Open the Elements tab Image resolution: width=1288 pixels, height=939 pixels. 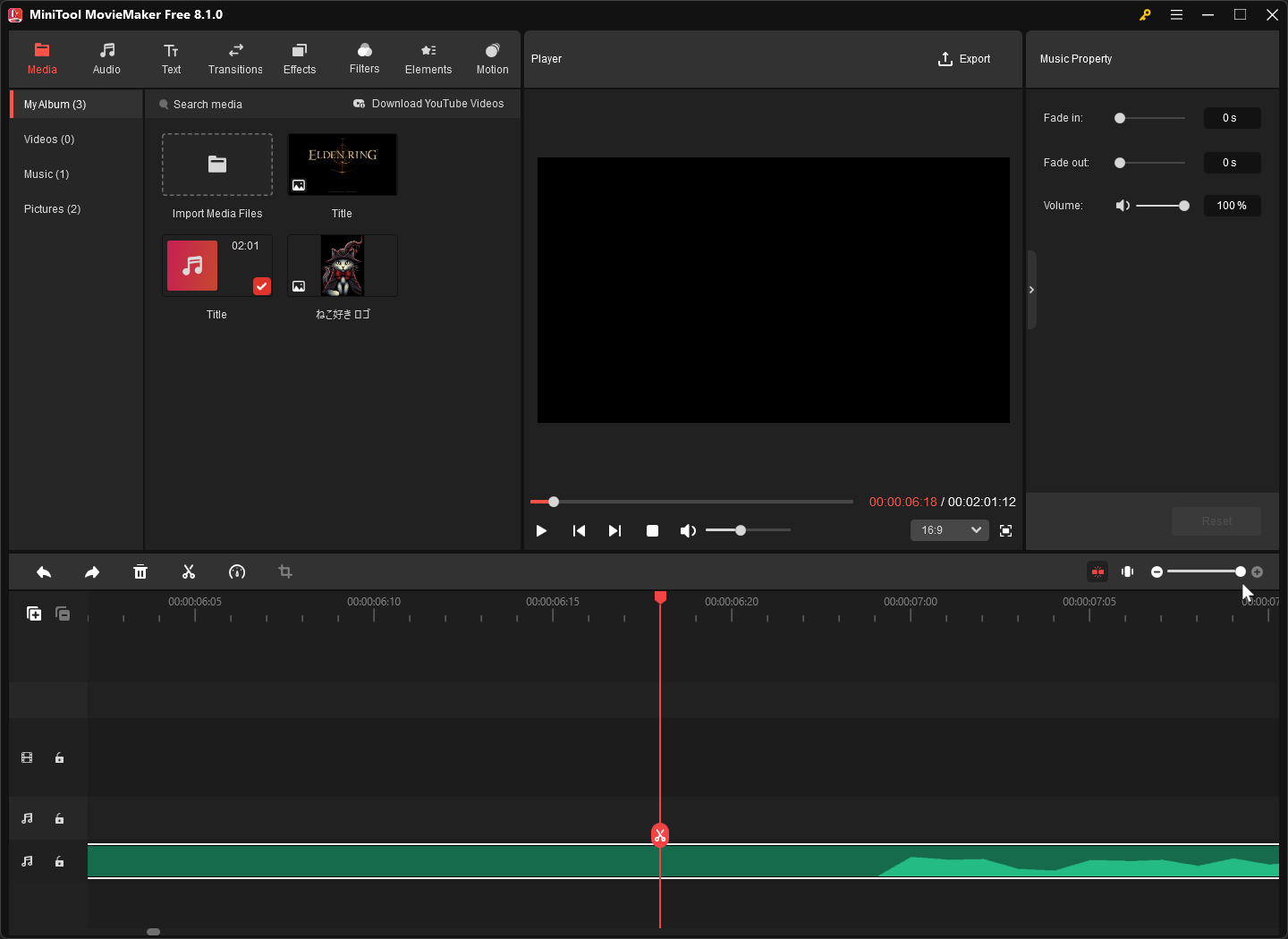[x=428, y=59]
